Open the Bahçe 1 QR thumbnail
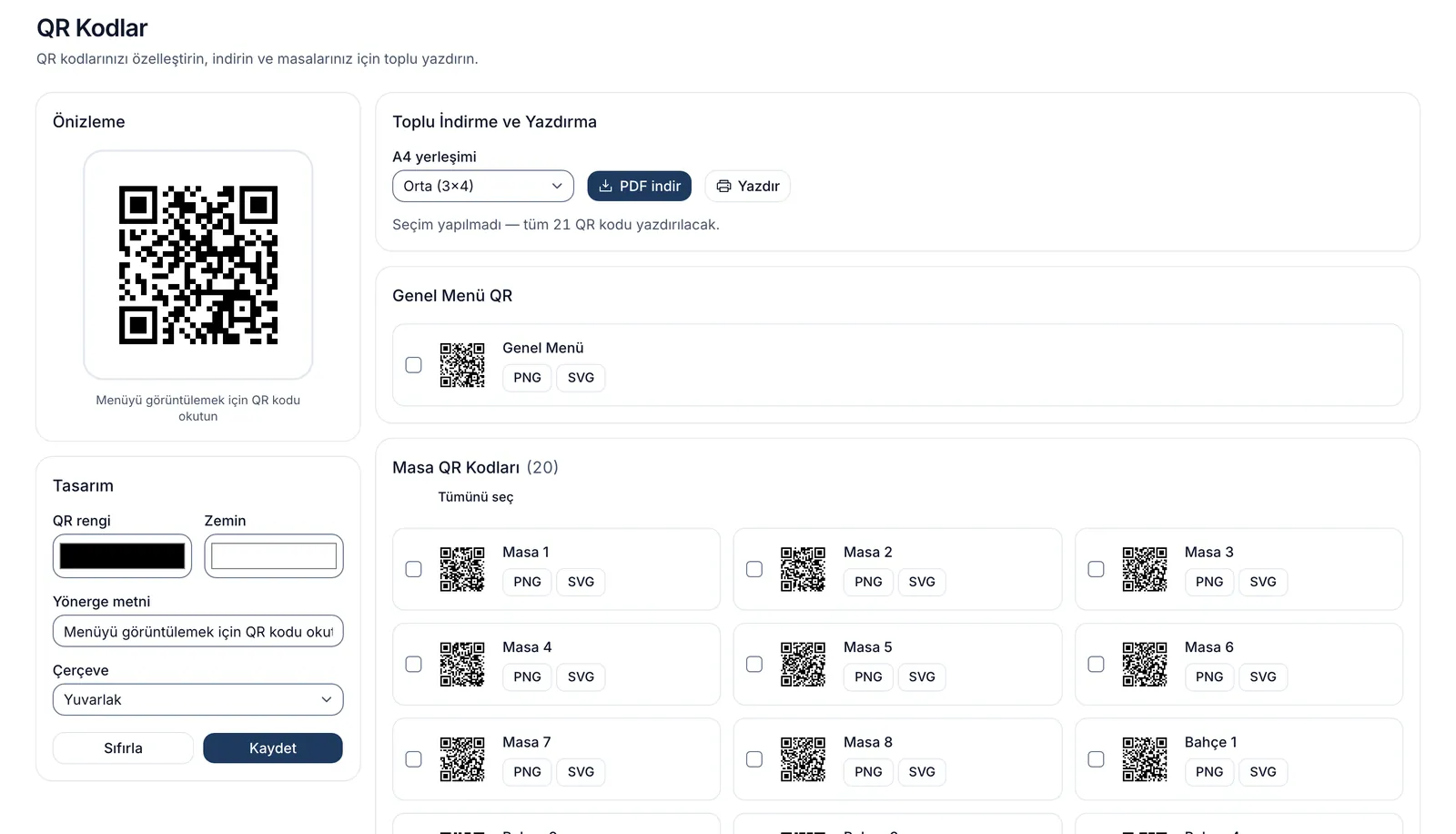1456x834 pixels. click(x=1145, y=759)
